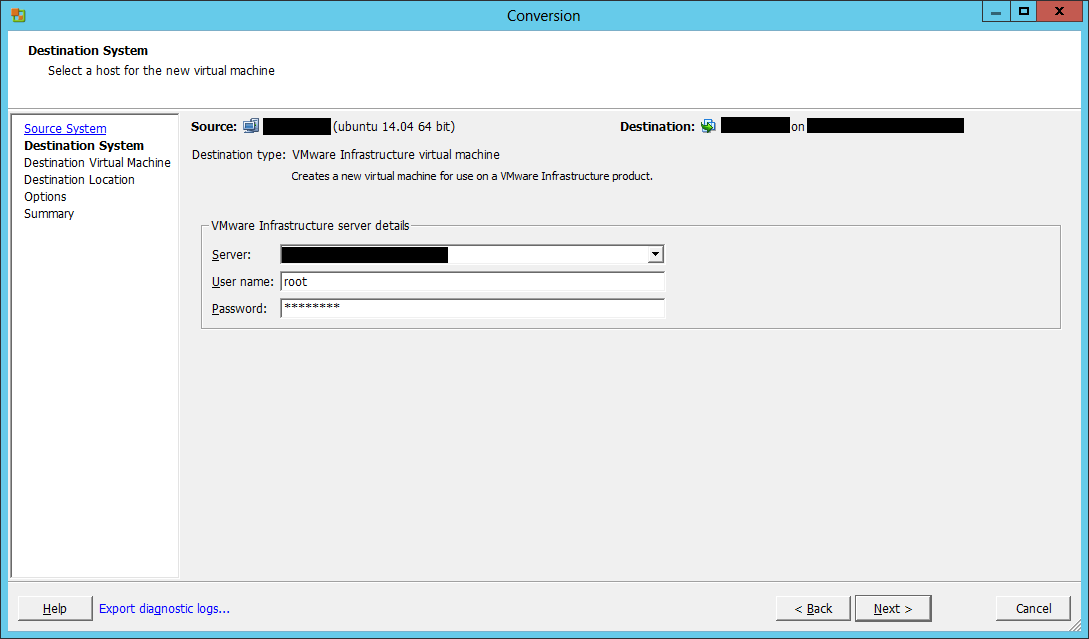Click the 'VMware Infrastructure server details' group label
The height and width of the screenshot is (639, 1089).
pos(310,226)
